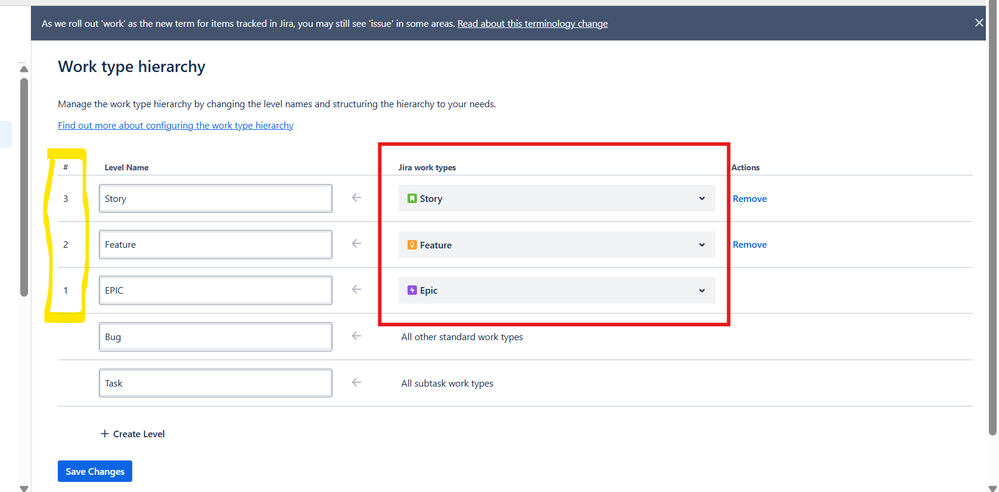The height and width of the screenshot is (492, 999).
Task: Open the Epic work types dropdown
Action: click(557, 291)
